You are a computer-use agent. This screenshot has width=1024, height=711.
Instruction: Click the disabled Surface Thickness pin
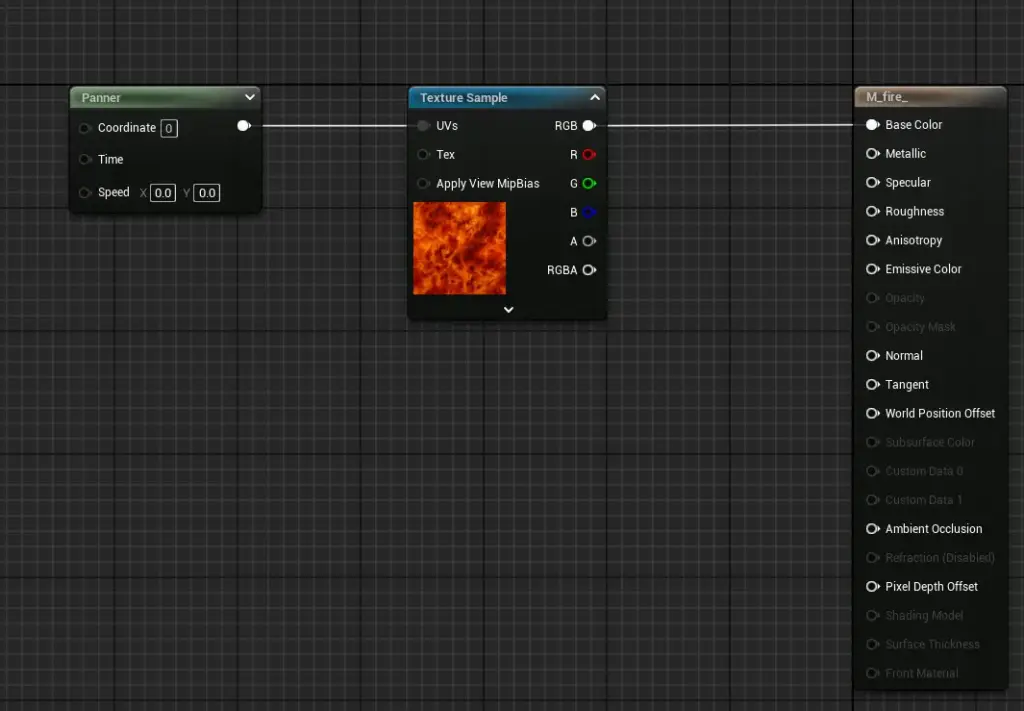click(x=872, y=644)
